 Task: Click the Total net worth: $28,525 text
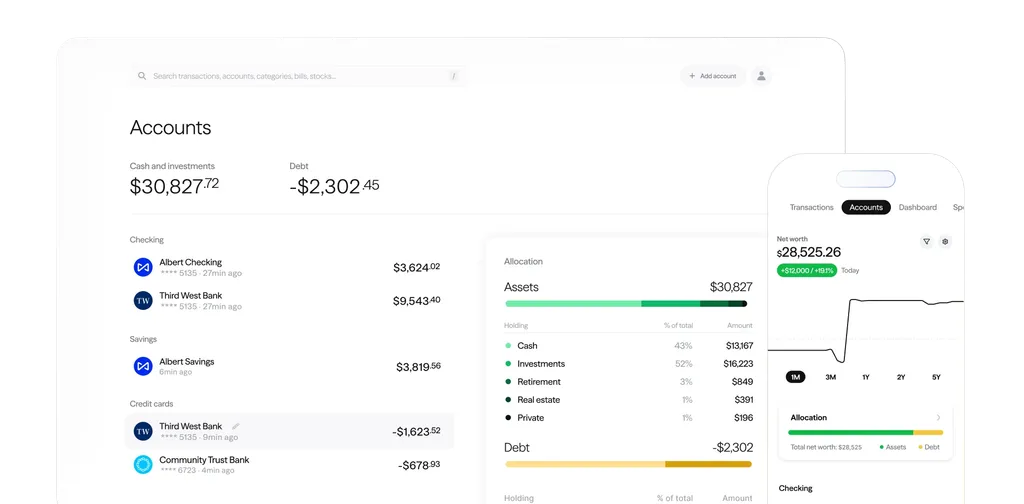point(825,447)
